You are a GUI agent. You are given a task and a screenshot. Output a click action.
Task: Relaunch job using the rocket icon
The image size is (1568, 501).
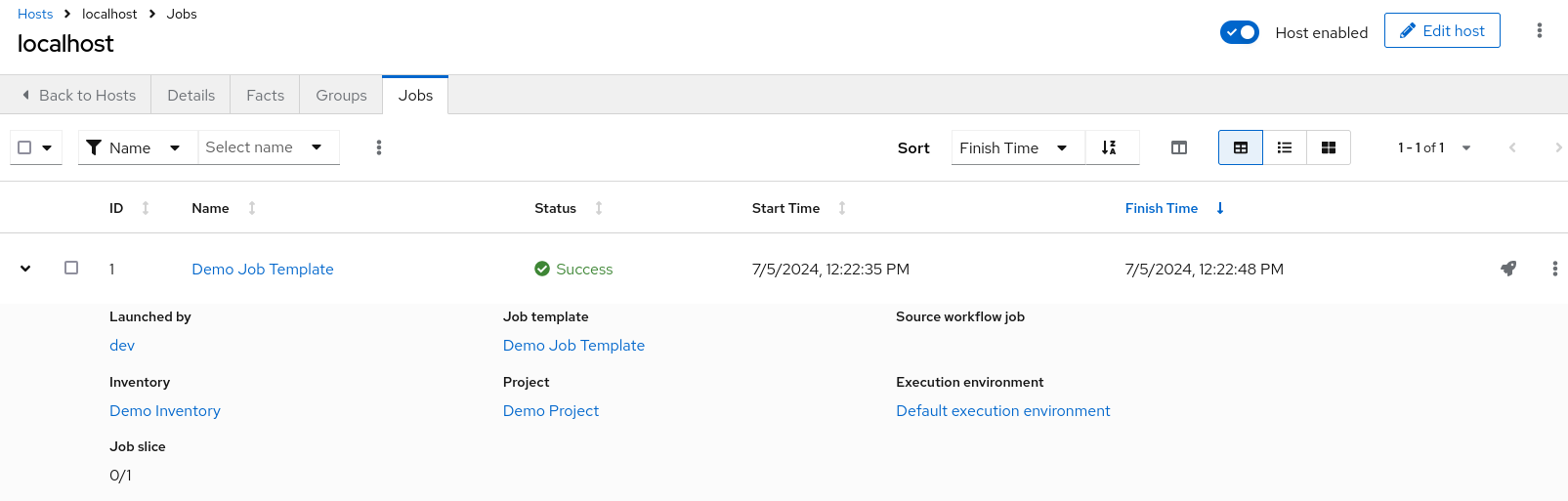coord(1508,269)
